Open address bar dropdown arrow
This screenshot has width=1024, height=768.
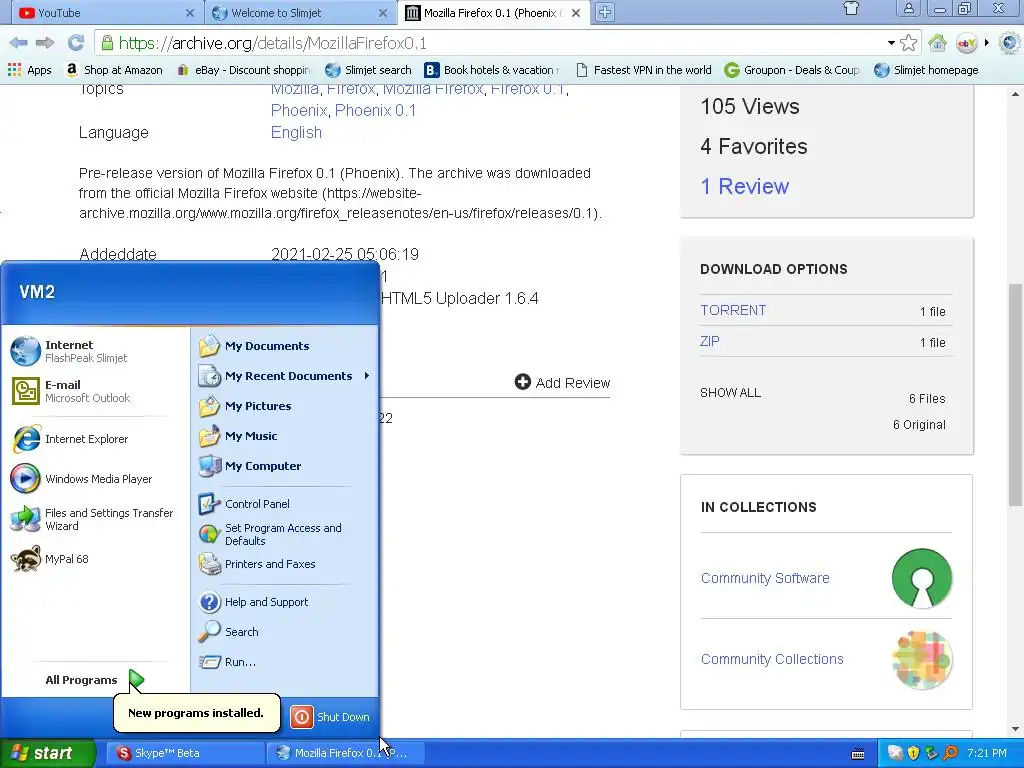tap(891, 43)
